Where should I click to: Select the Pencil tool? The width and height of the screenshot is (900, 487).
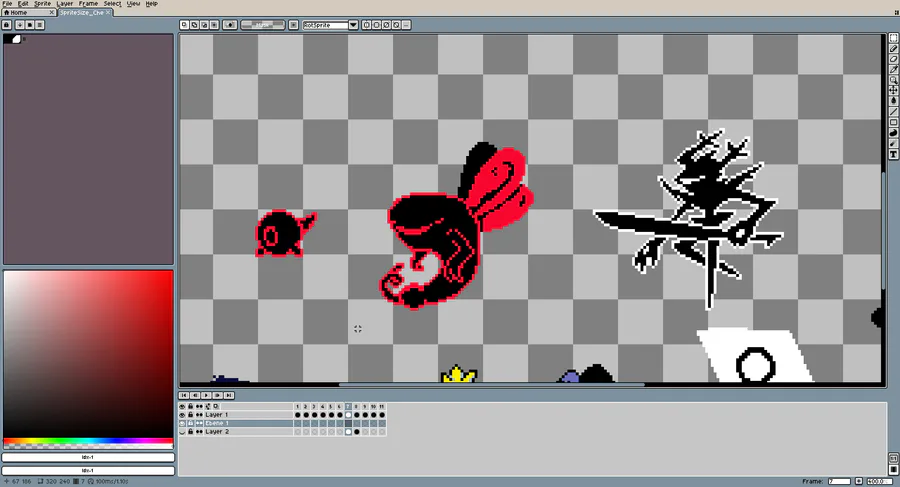(x=893, y=49)
